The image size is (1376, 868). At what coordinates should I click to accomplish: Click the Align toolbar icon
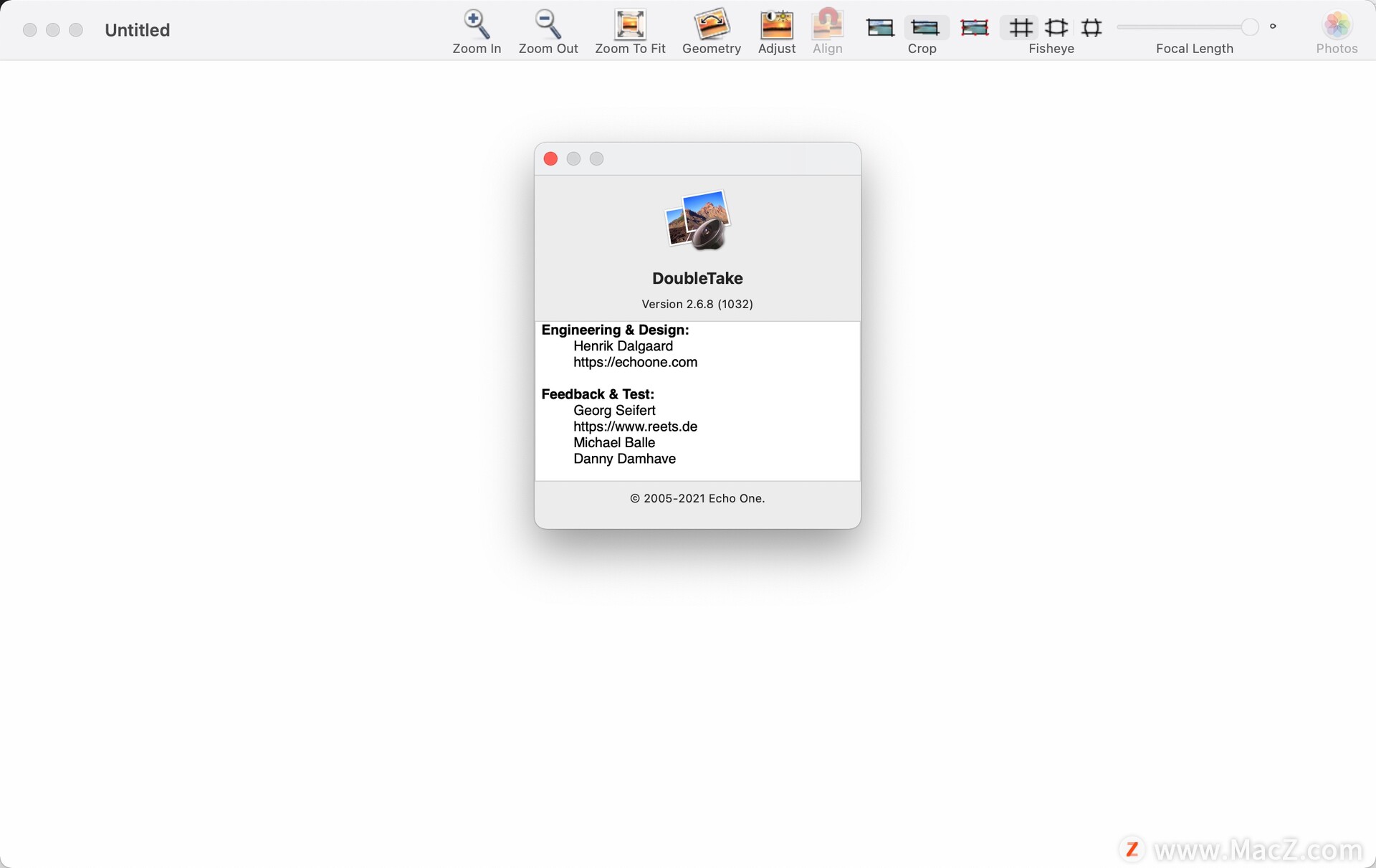point(827,24)
